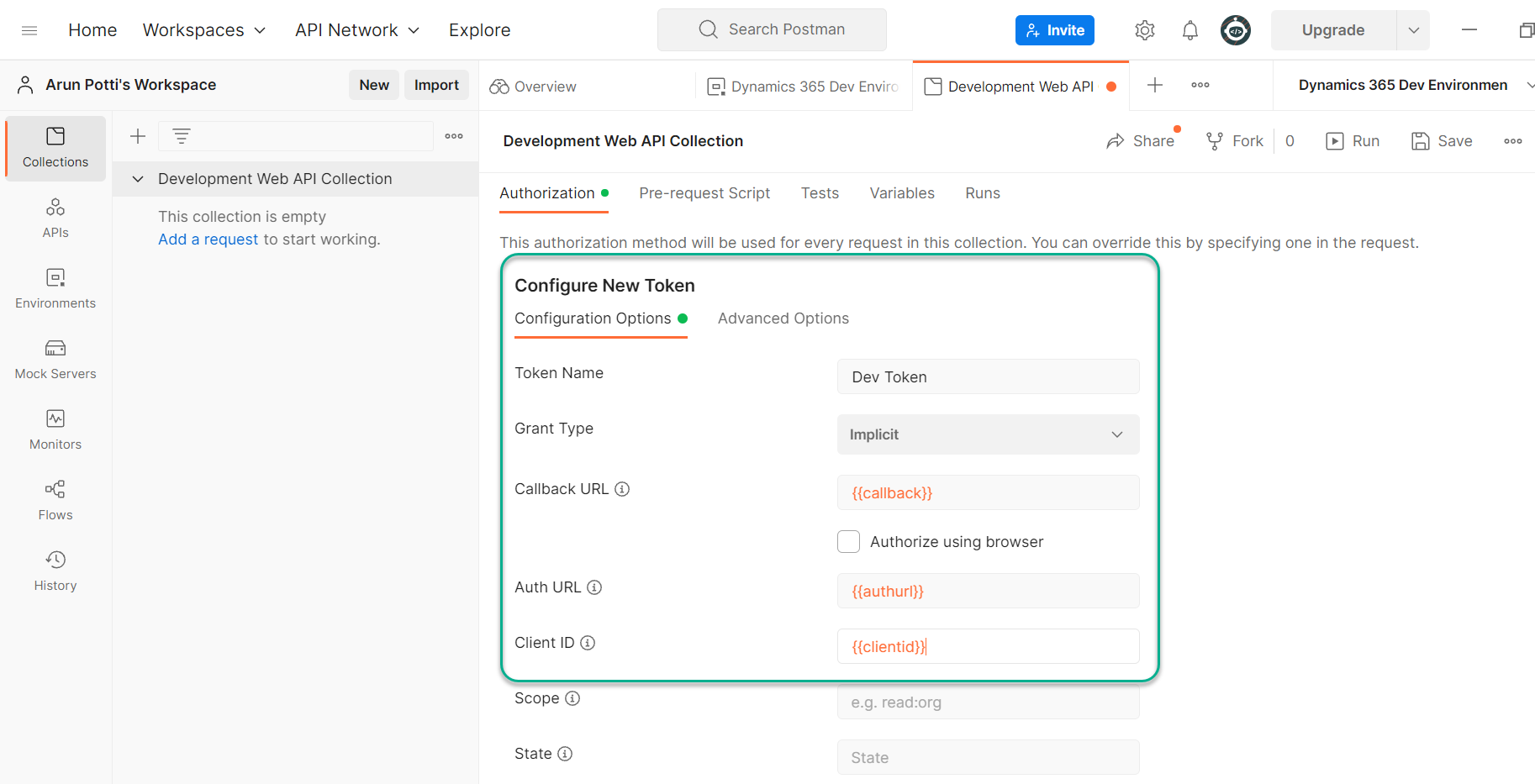Select the Environments sidebar icon
The height and width of the screenshot is (784, 1535).
[55, 288]
